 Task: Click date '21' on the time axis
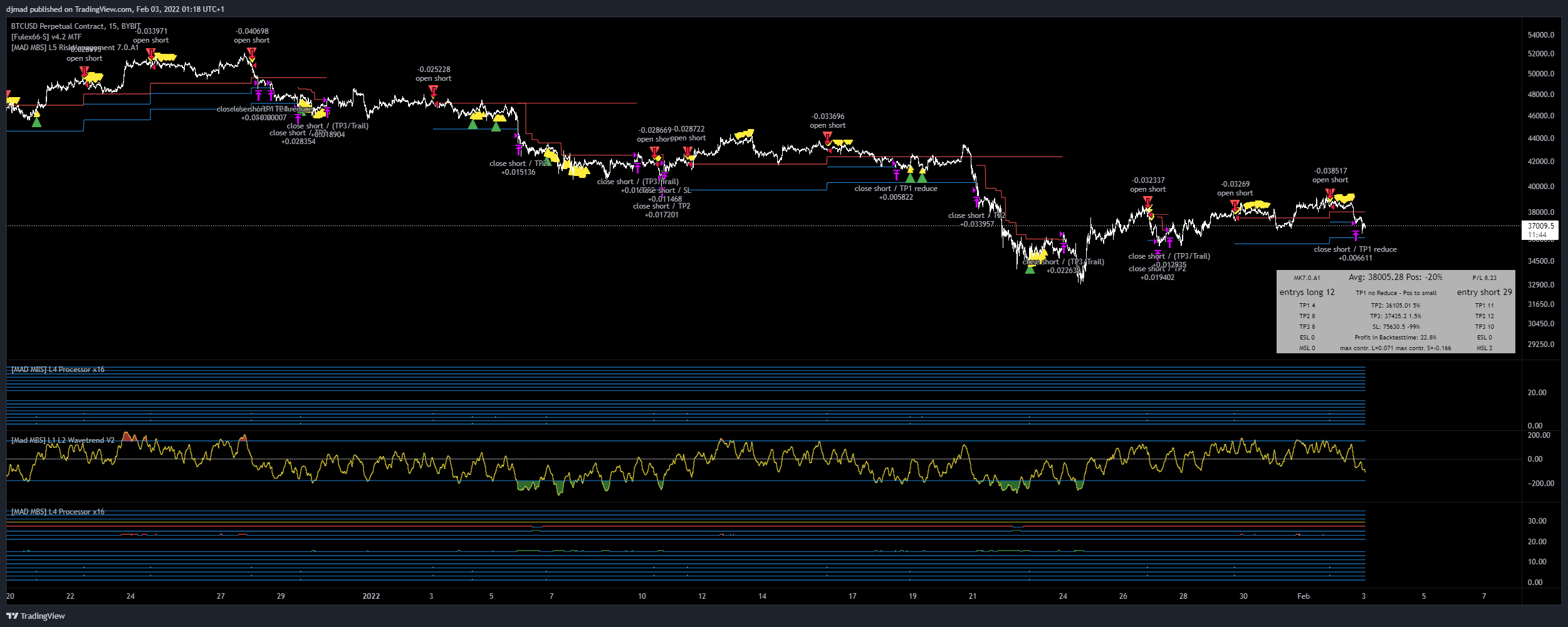[973, 596]
